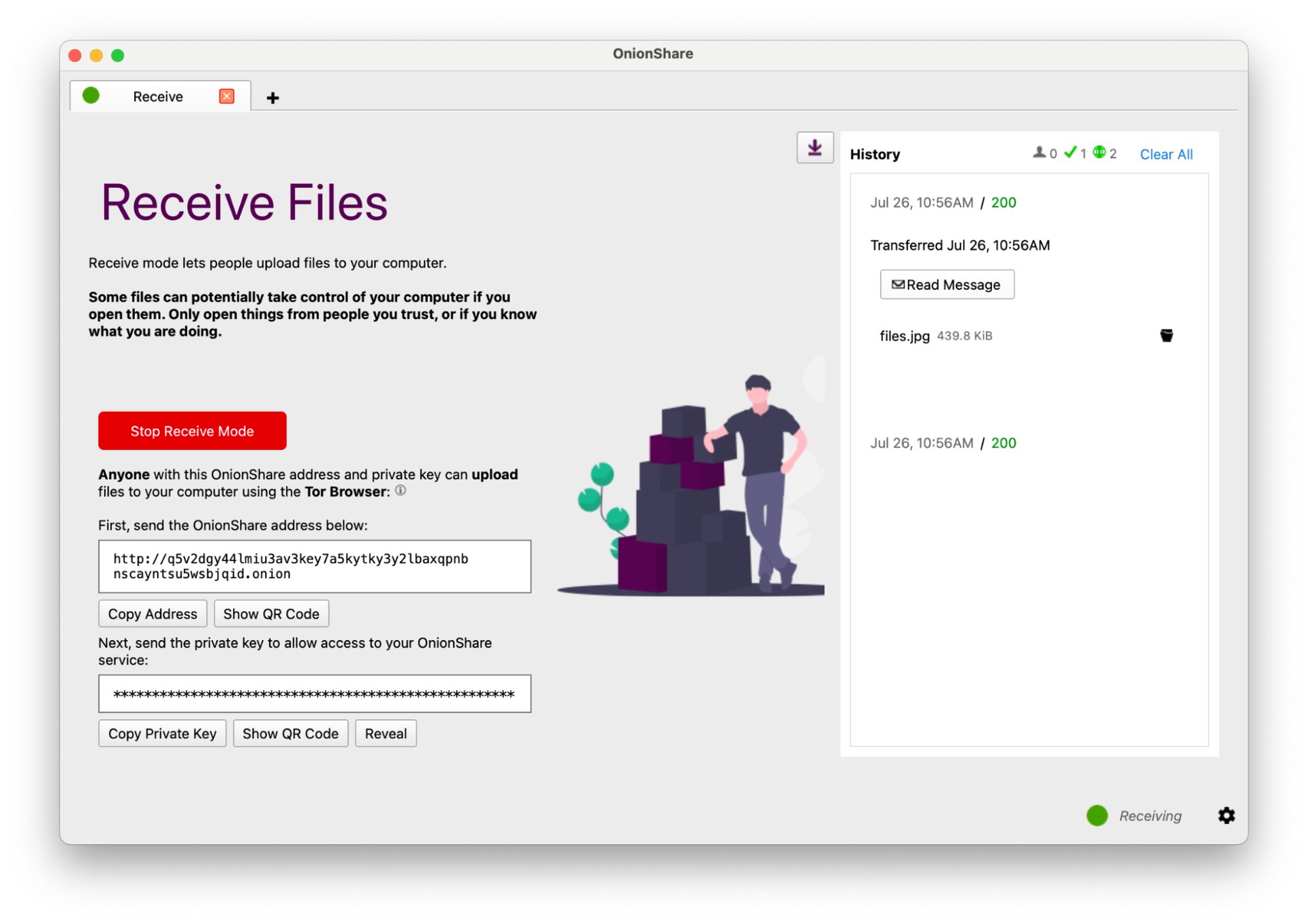Add a new tab with plus icon
This screenshot has height=924, width=1308.
(x=272, y=97)
